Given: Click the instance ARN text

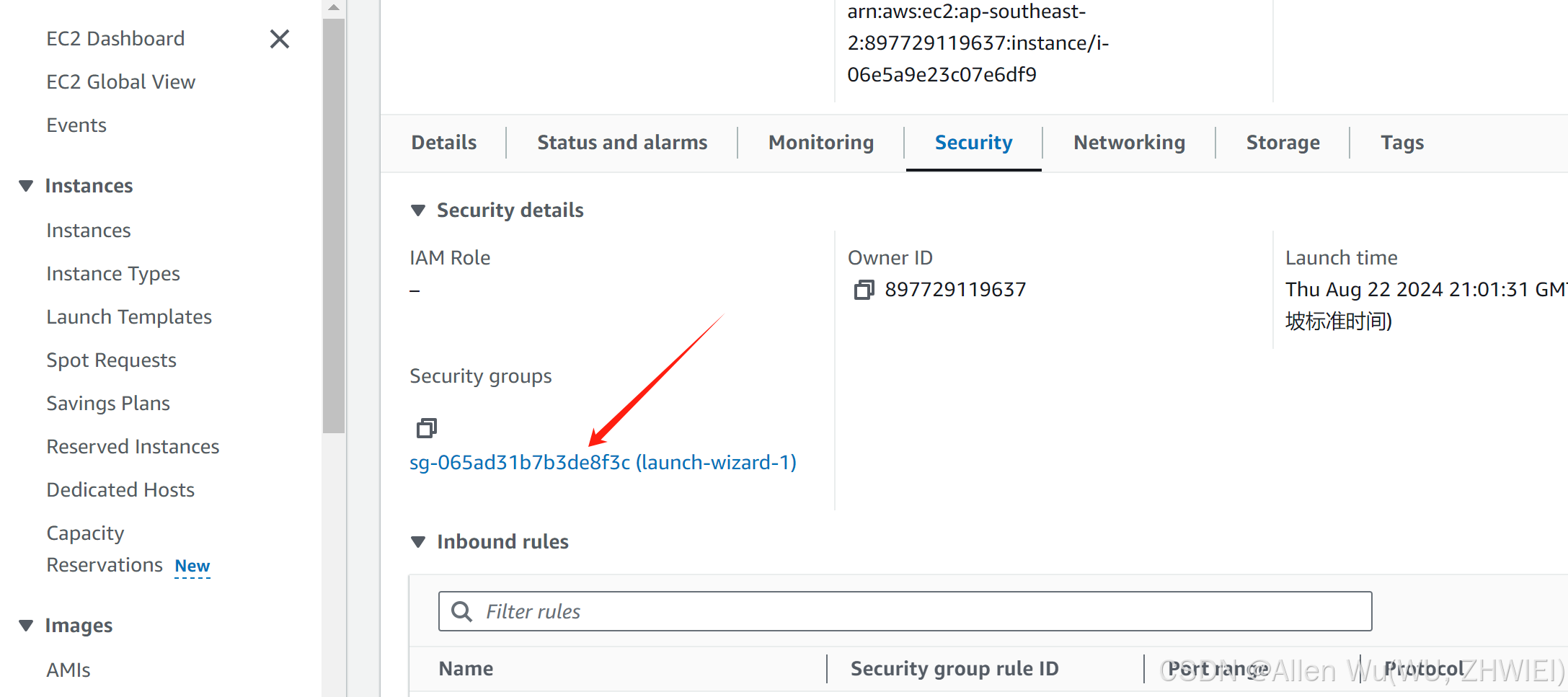Looking at the screenshot, I should (978, 43).
